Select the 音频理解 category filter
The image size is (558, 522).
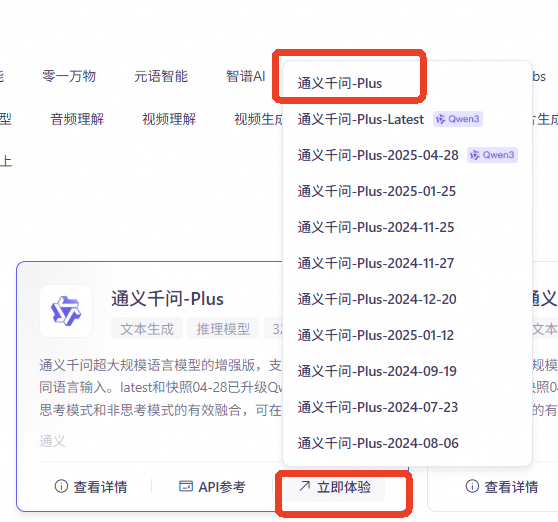coord(77,119)
